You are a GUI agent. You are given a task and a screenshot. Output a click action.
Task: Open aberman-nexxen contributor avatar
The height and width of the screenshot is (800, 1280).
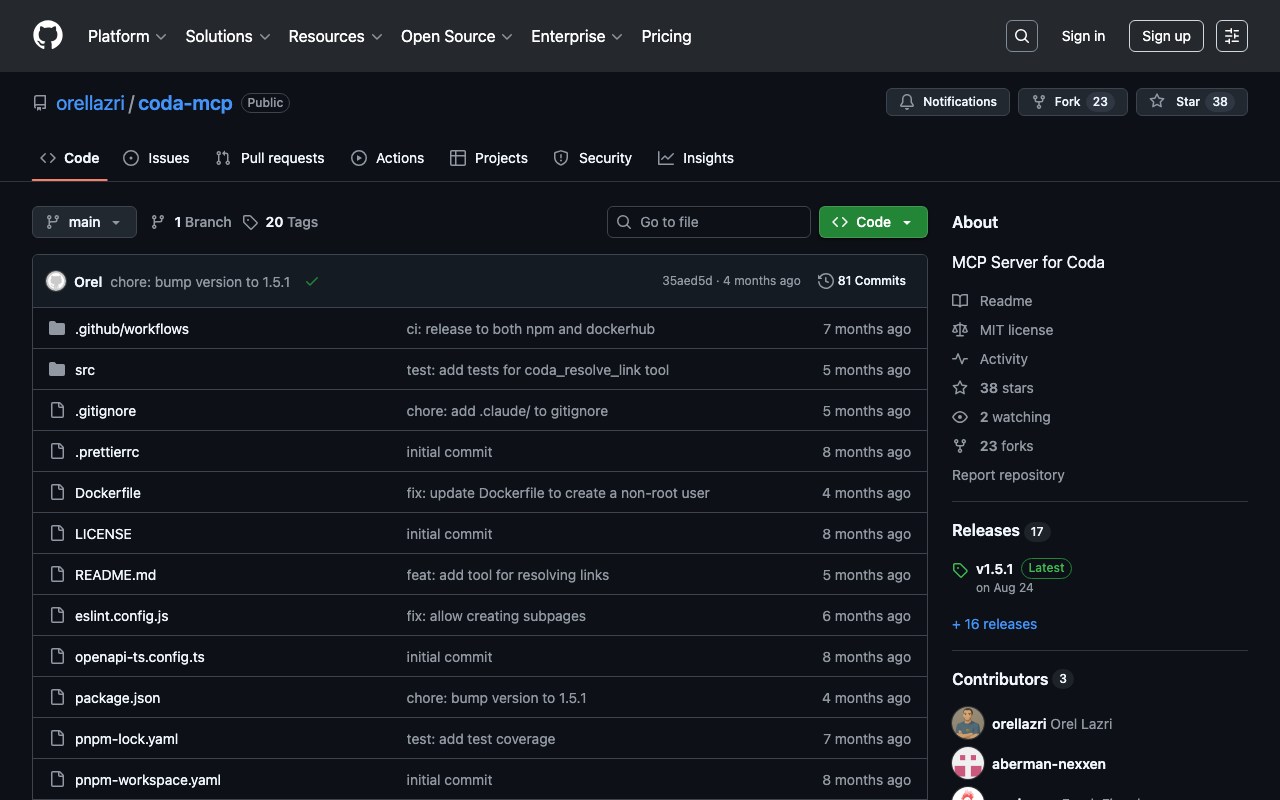968,764
